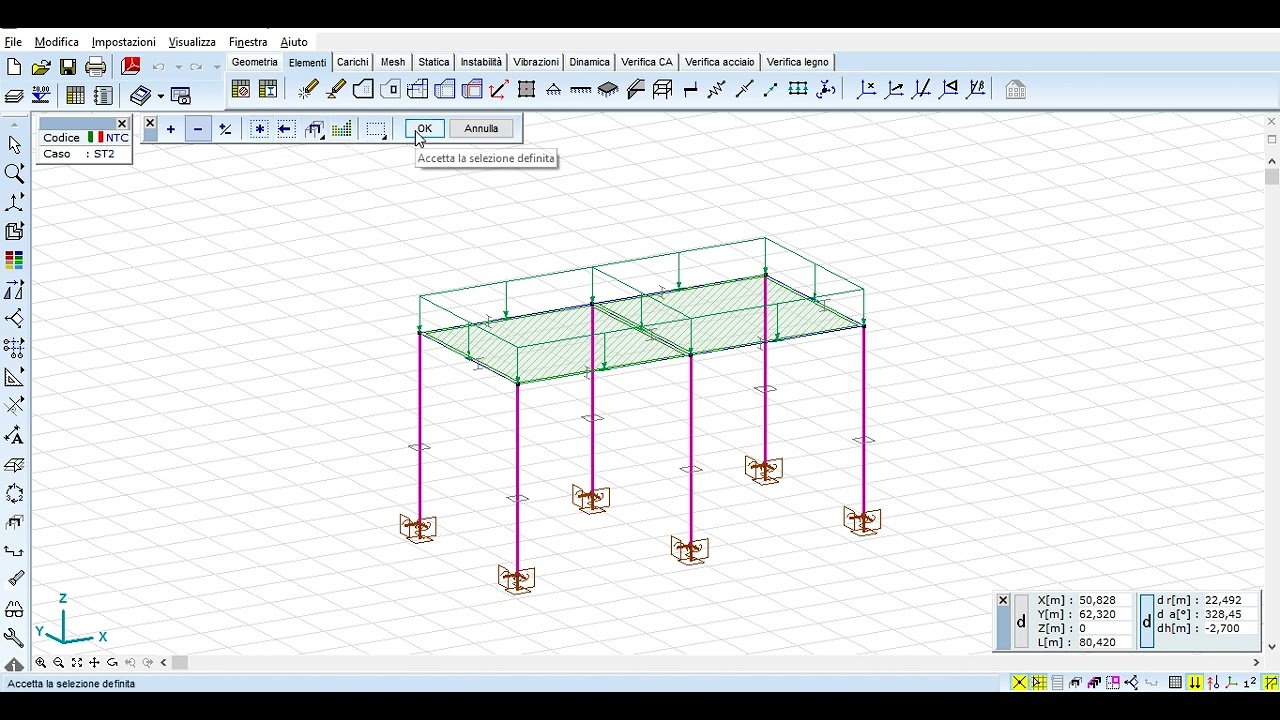Open the wrench settings icon in sidebar

[x=14, y=637]
